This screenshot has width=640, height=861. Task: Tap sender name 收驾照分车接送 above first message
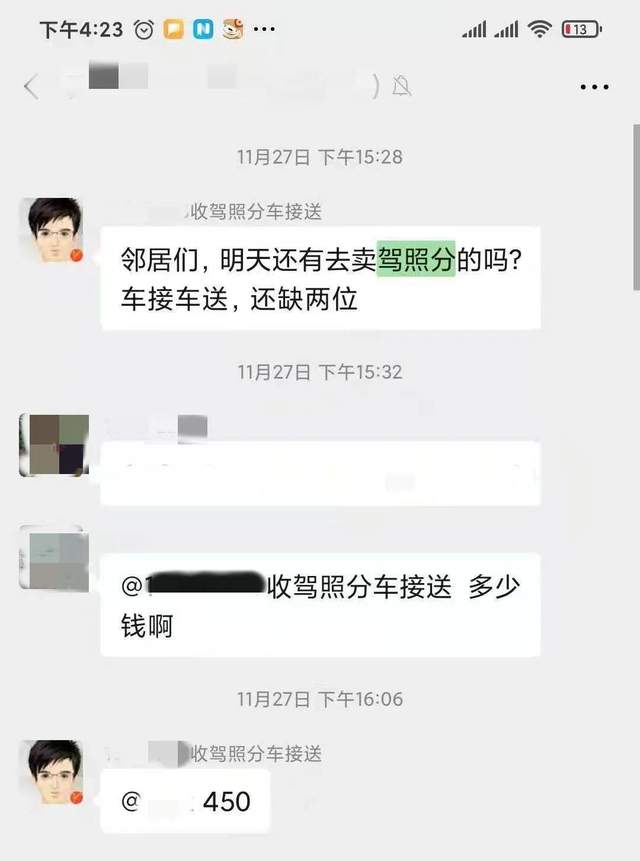[x=255, y=212]
